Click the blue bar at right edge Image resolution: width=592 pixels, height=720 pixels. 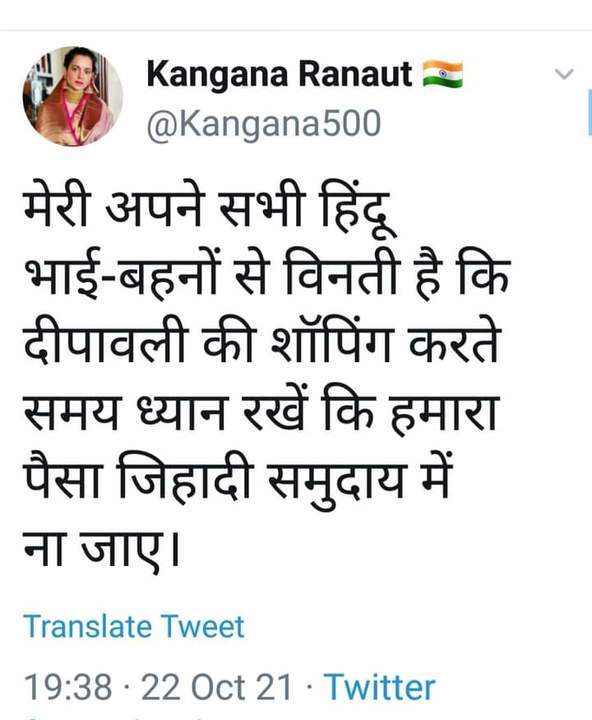pos(590,113)
